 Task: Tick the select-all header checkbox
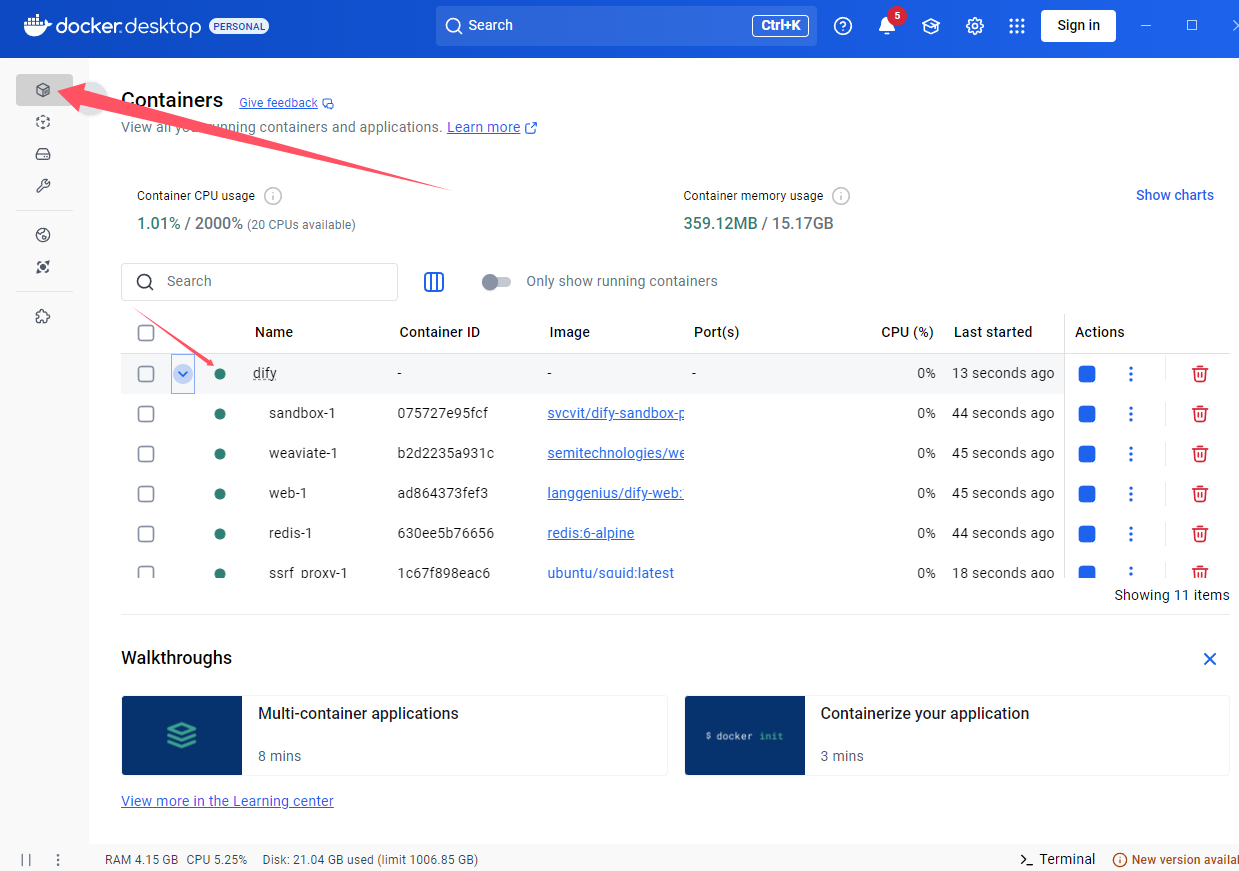[146, 333]
